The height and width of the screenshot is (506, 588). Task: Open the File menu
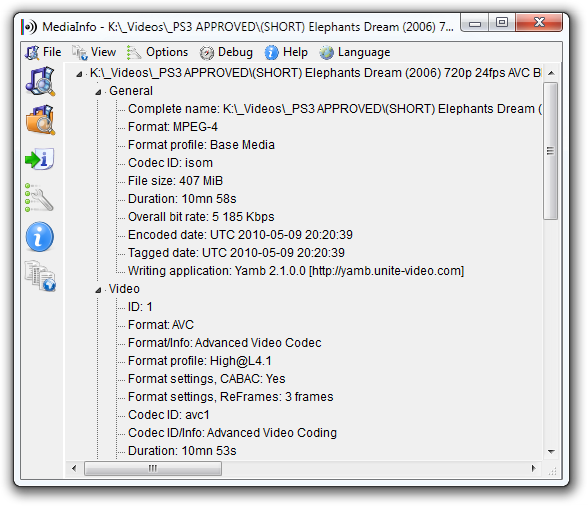pyautogui.click(x=43, y=52)
